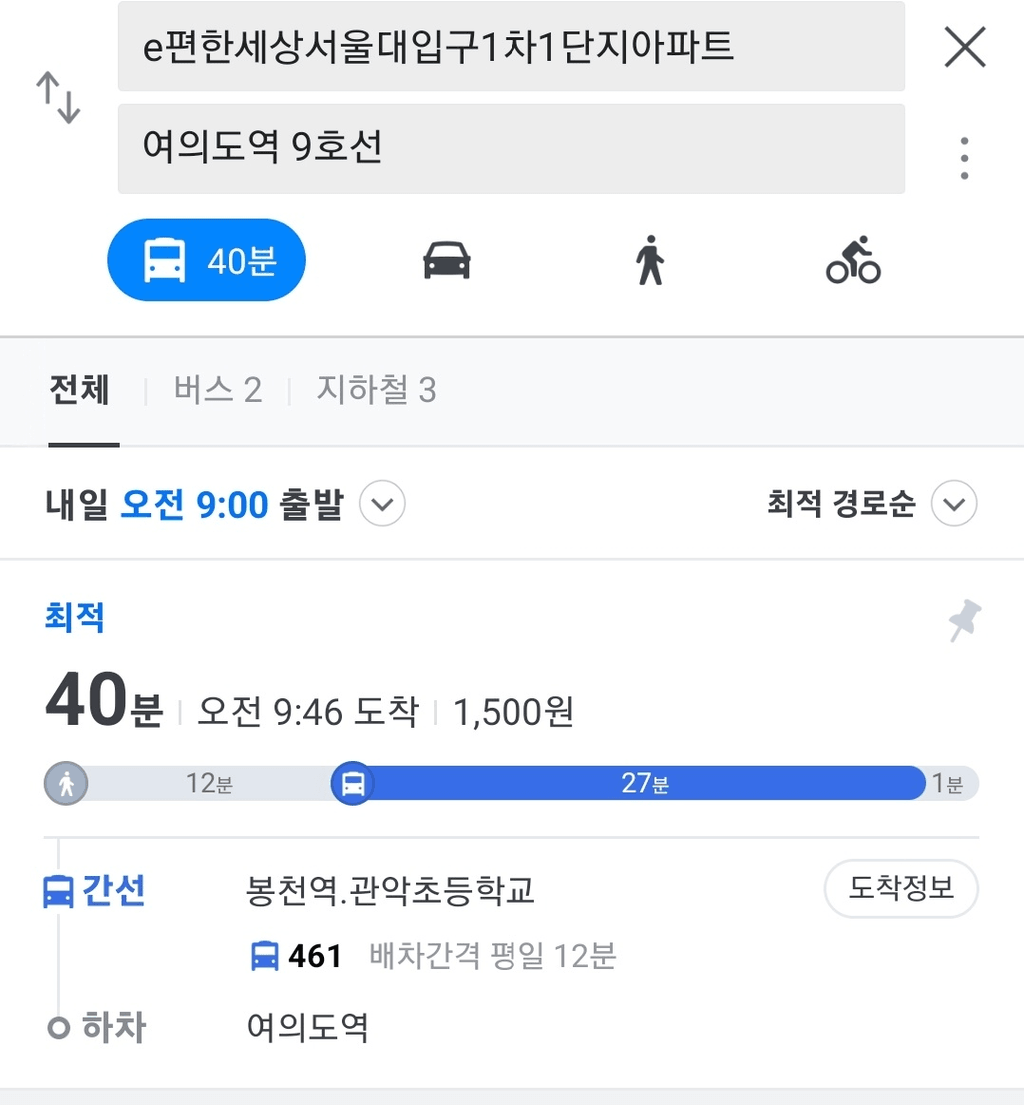
Task: Select the 지하철 3 tab
Action: (376, 390)
